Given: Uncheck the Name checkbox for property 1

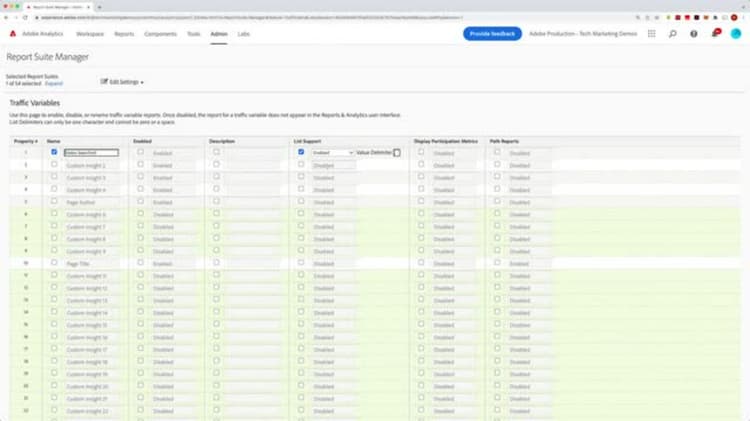Looking at the screenshot, I should click(x=54, y=152).
